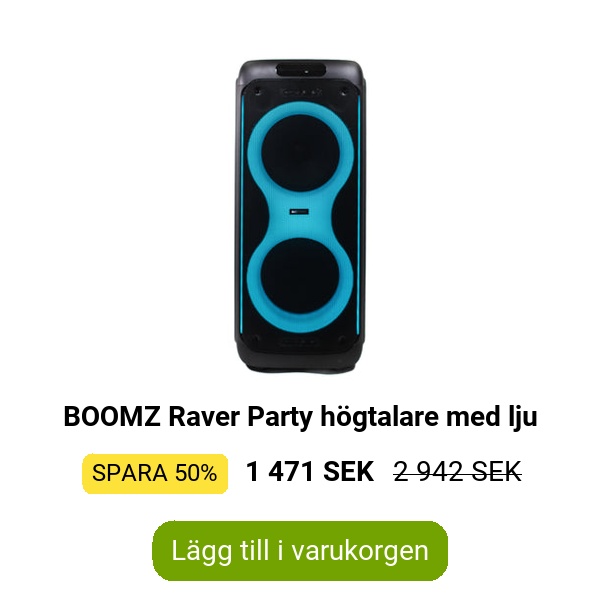This screenshot has width=600, height=600.
Task: Select the word BOOMZ in the product title
Action: pyautogui.click(x=112, y=416)
